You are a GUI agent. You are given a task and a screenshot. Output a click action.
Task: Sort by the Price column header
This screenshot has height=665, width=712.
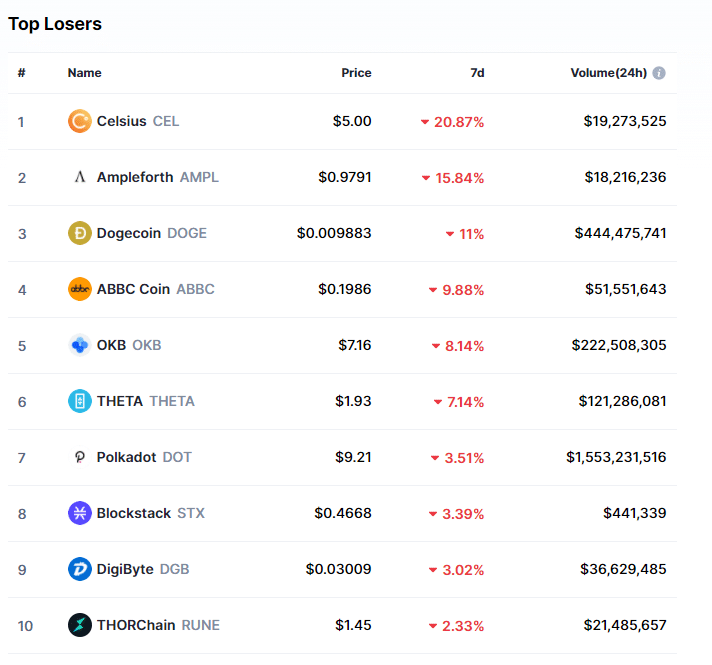[x=355, y=73]
